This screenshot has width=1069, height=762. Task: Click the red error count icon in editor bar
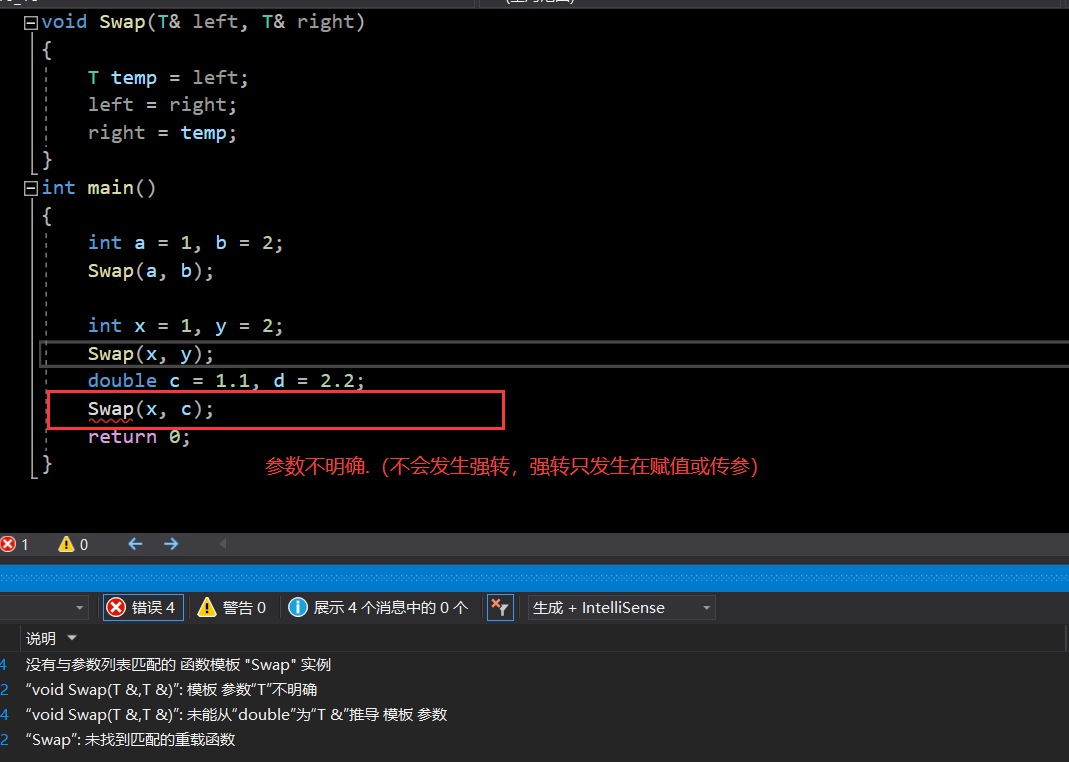(8, 544)
